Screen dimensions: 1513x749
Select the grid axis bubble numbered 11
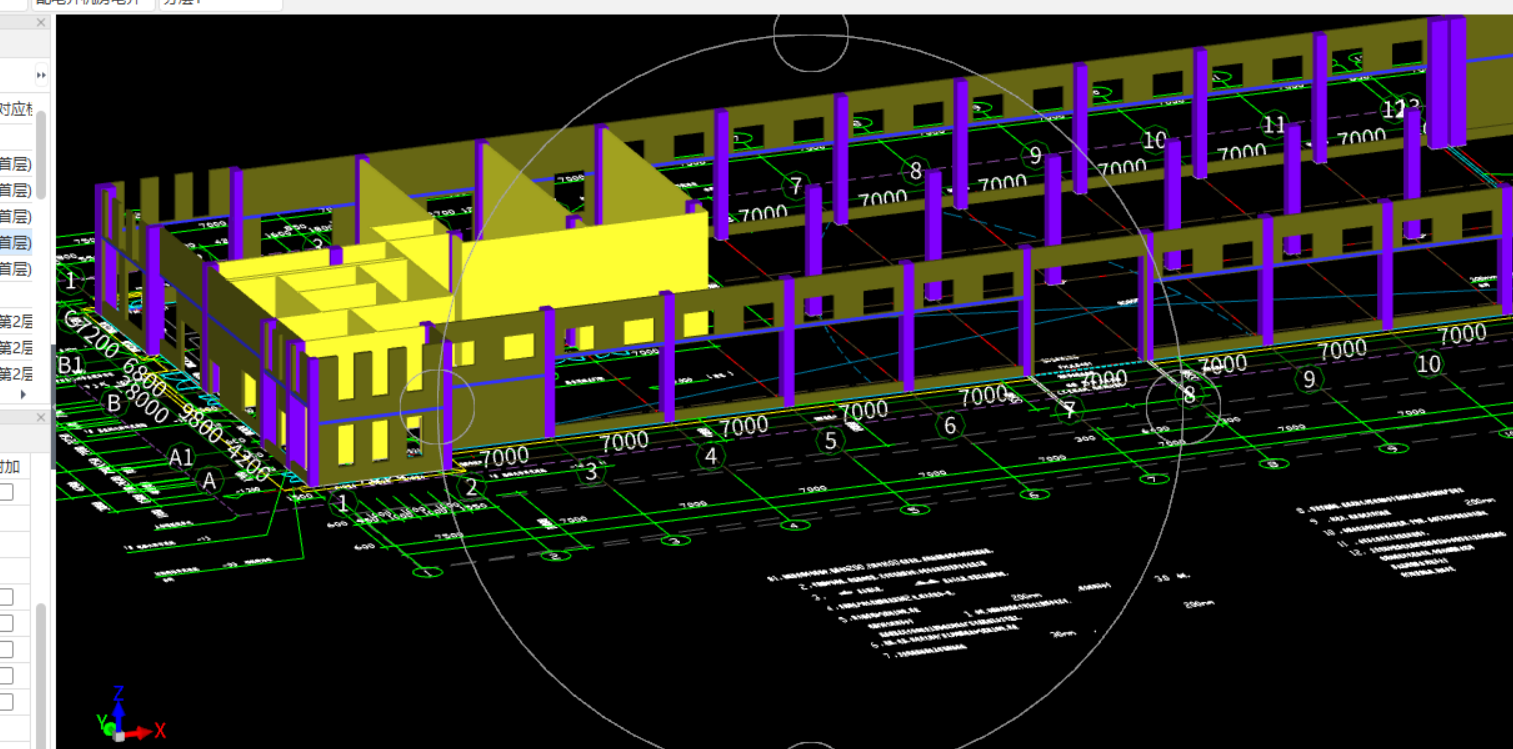point(1273,125)
